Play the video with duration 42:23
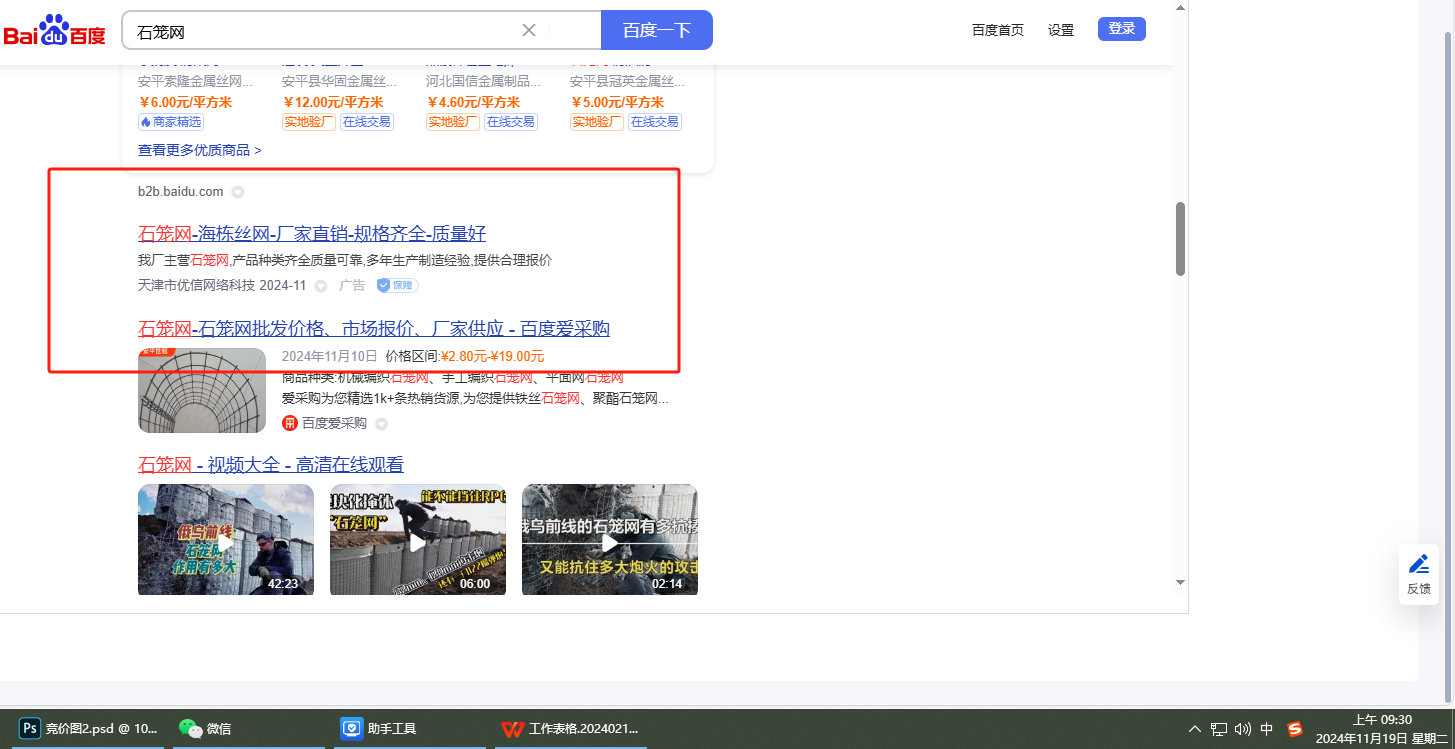 [226, 541]
